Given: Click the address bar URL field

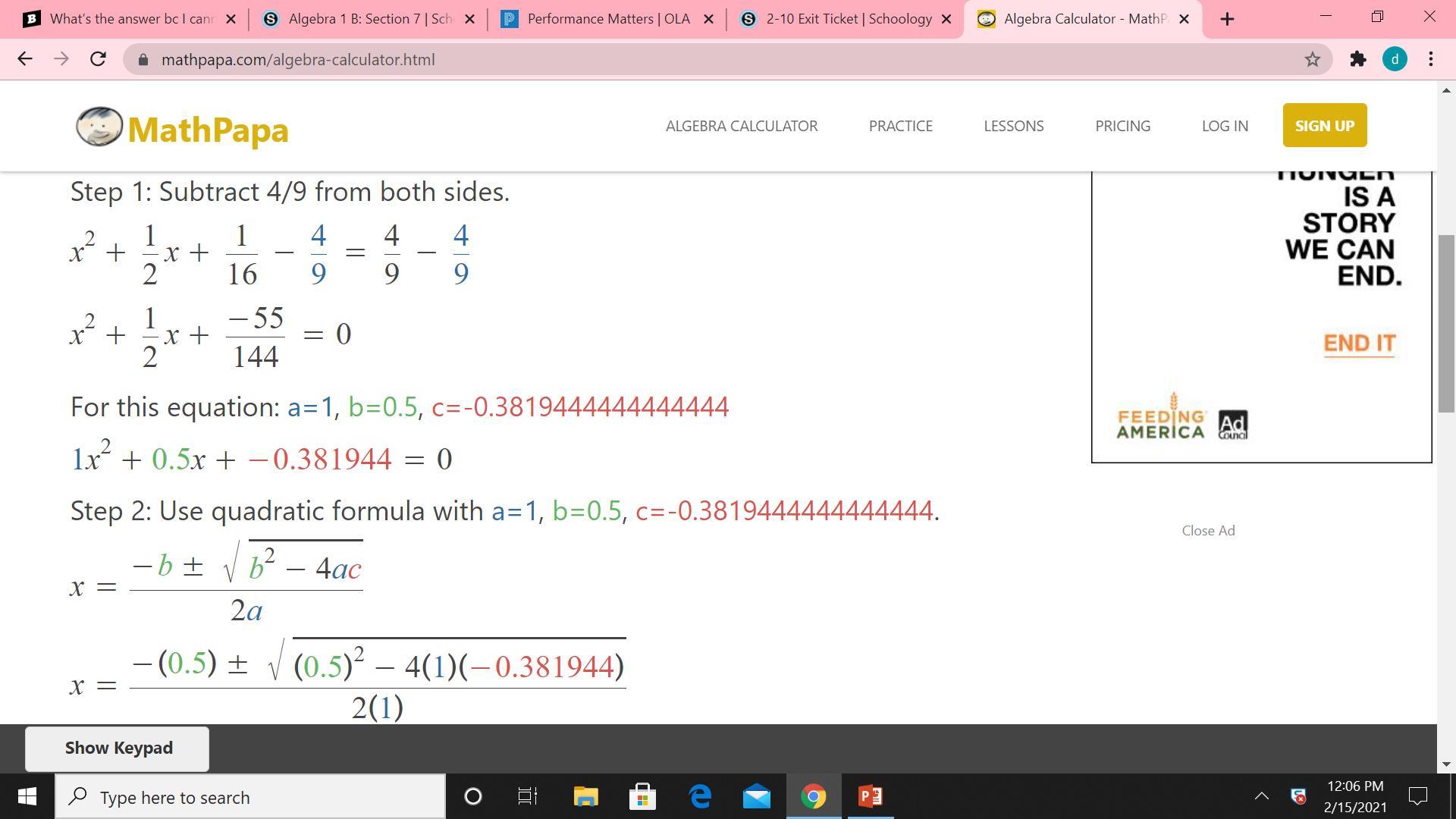Looking at the screenshot, I should pyautogui.click(x=682, y=59).
